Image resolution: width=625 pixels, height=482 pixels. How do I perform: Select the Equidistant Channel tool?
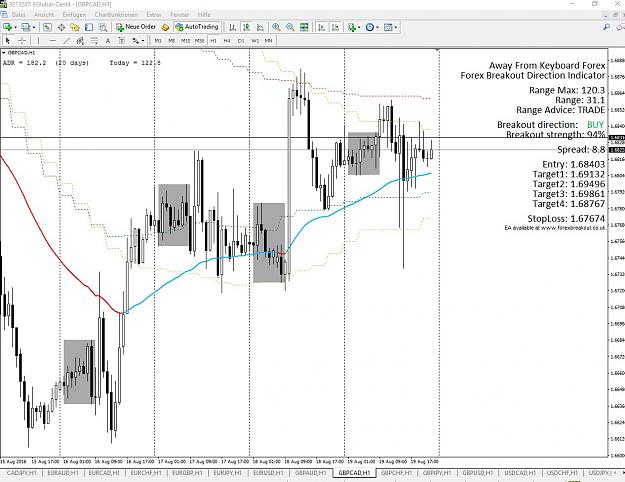pos(80,41)
